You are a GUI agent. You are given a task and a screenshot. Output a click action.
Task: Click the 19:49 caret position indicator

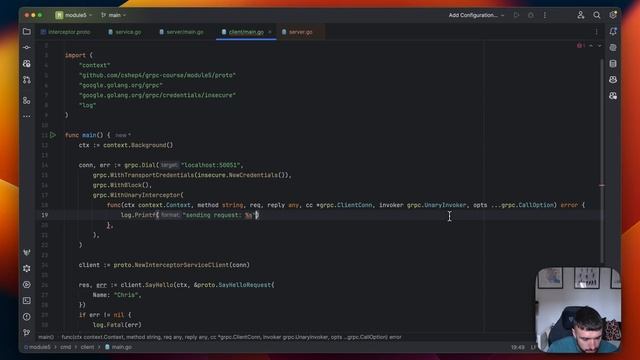click(x=518, y=347)
